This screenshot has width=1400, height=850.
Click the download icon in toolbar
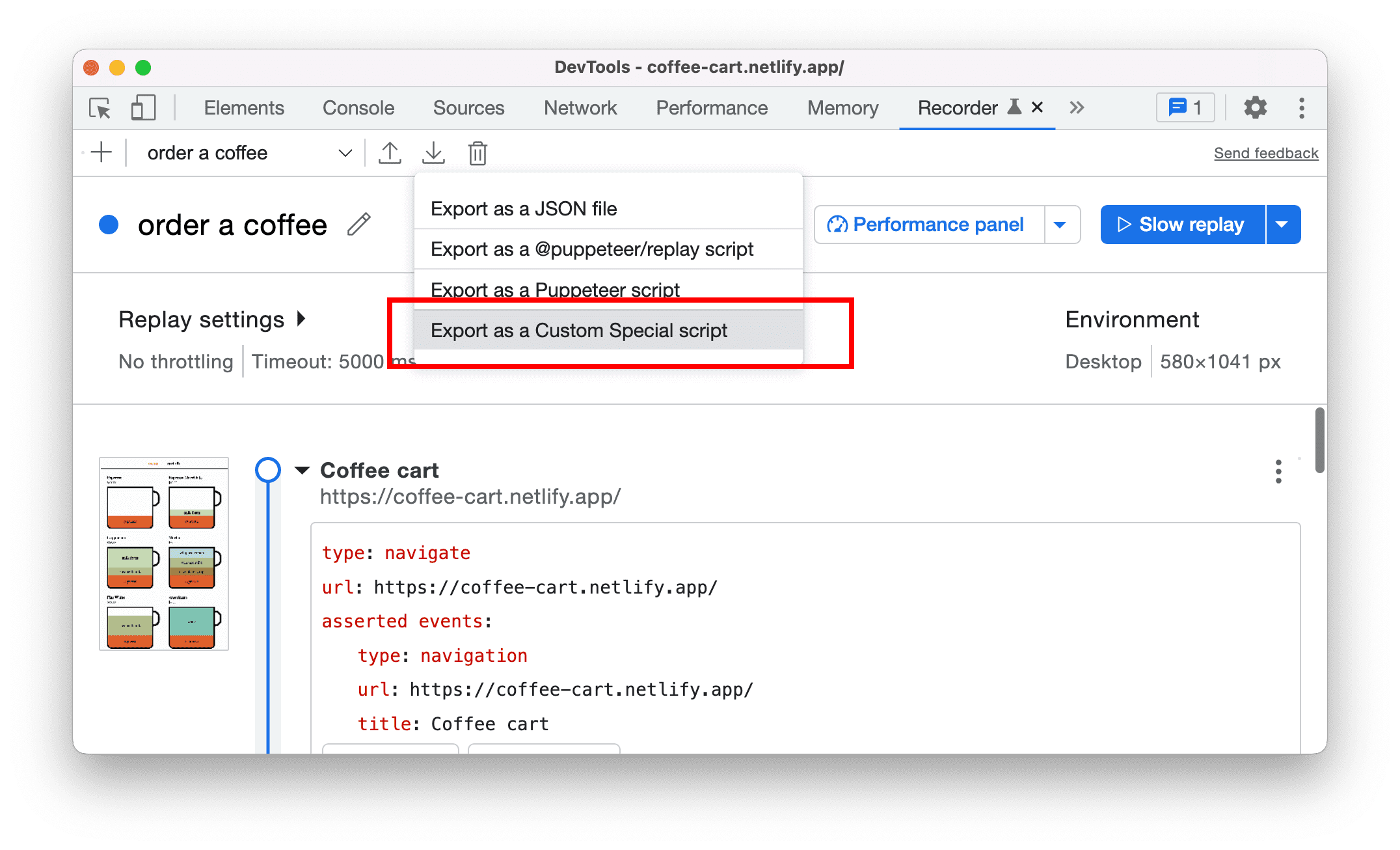click(433, 152)
